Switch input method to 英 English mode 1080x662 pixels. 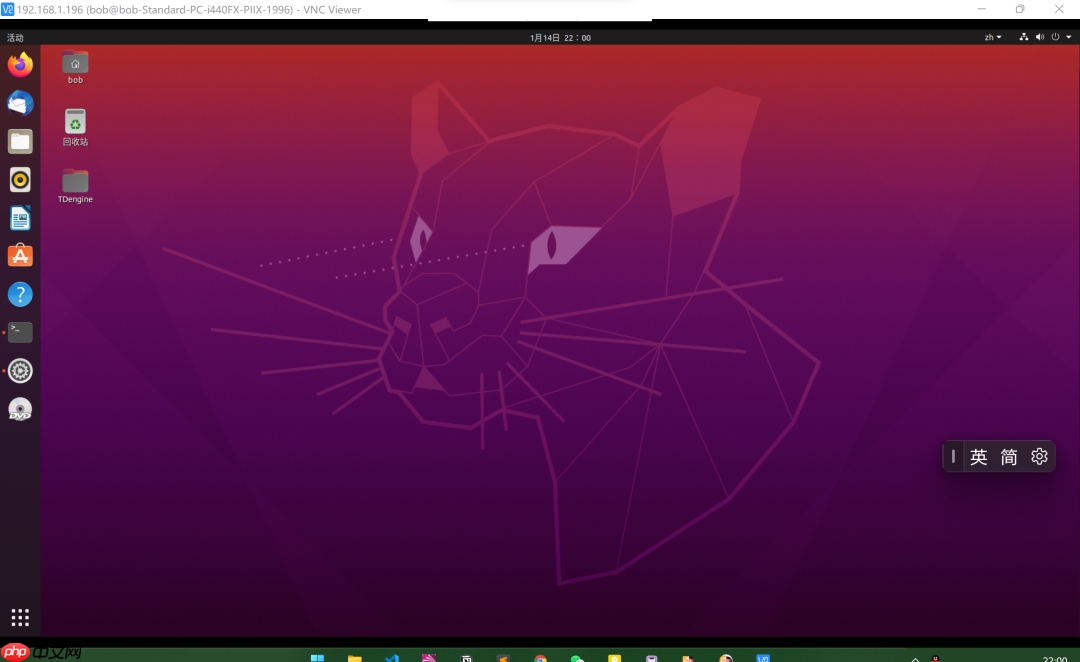click(x=979, y=456)
